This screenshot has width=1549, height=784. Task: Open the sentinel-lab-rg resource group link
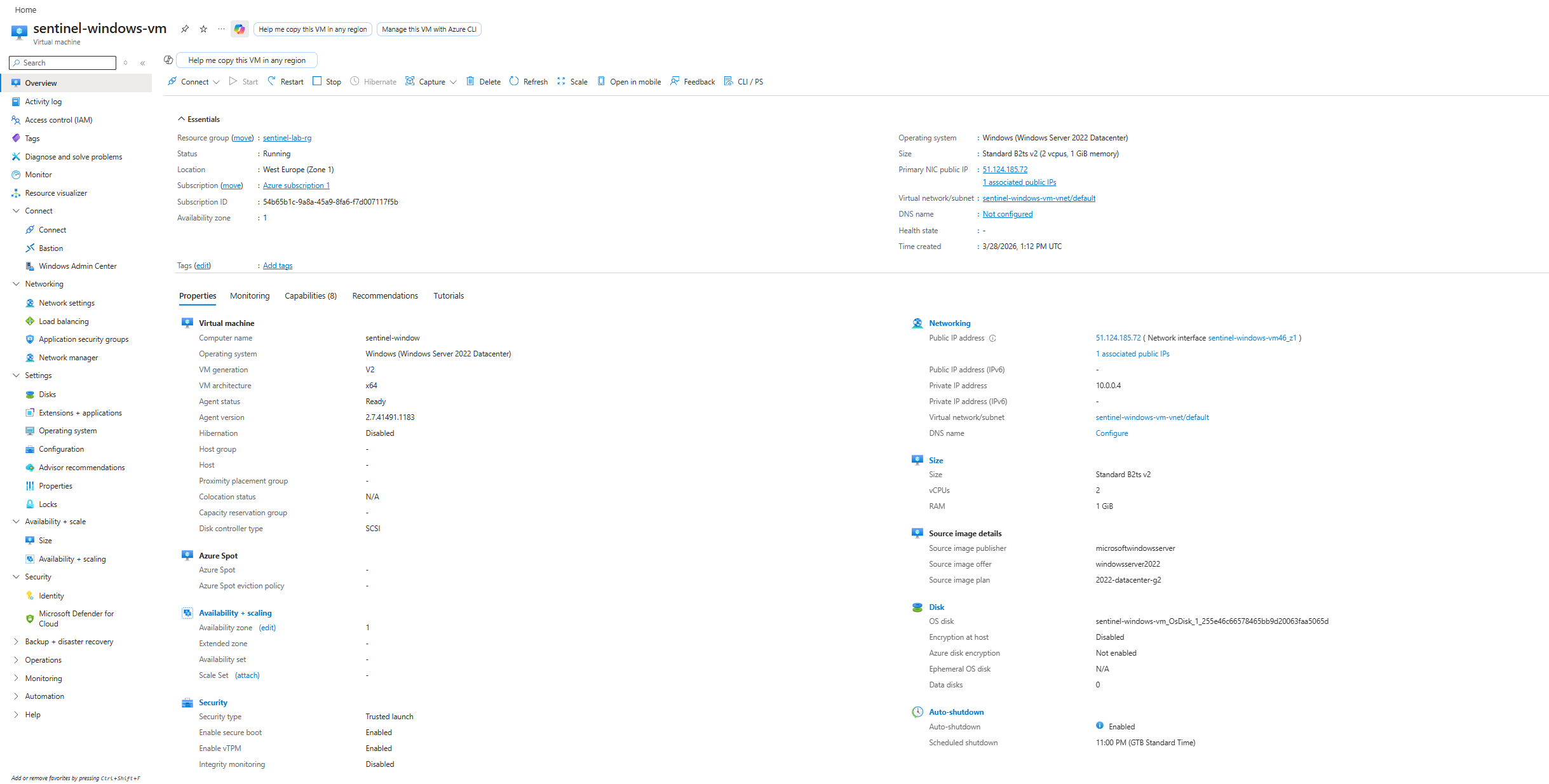[287, 138]
